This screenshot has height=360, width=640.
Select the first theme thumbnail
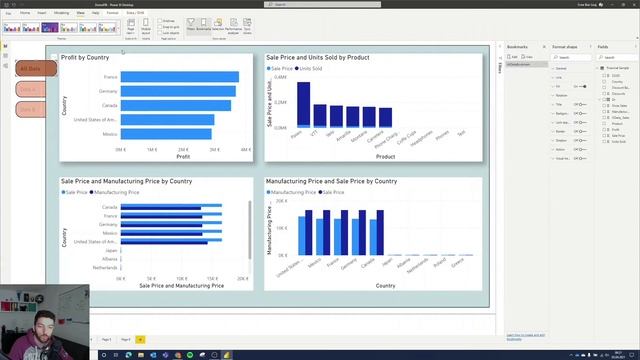pyautogui.click(x=12, y=28)
